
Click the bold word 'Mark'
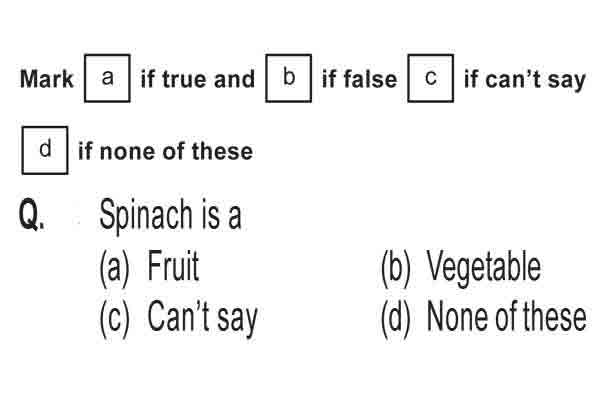46,80
